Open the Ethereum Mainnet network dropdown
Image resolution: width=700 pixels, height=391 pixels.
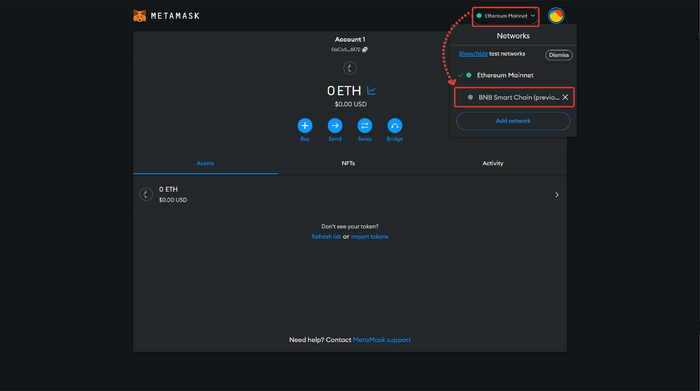coord(505,16)
